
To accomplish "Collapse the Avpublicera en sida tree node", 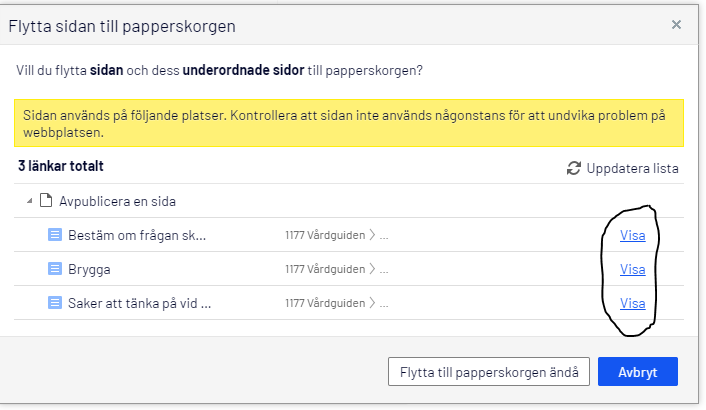I will tap(30, 202).
